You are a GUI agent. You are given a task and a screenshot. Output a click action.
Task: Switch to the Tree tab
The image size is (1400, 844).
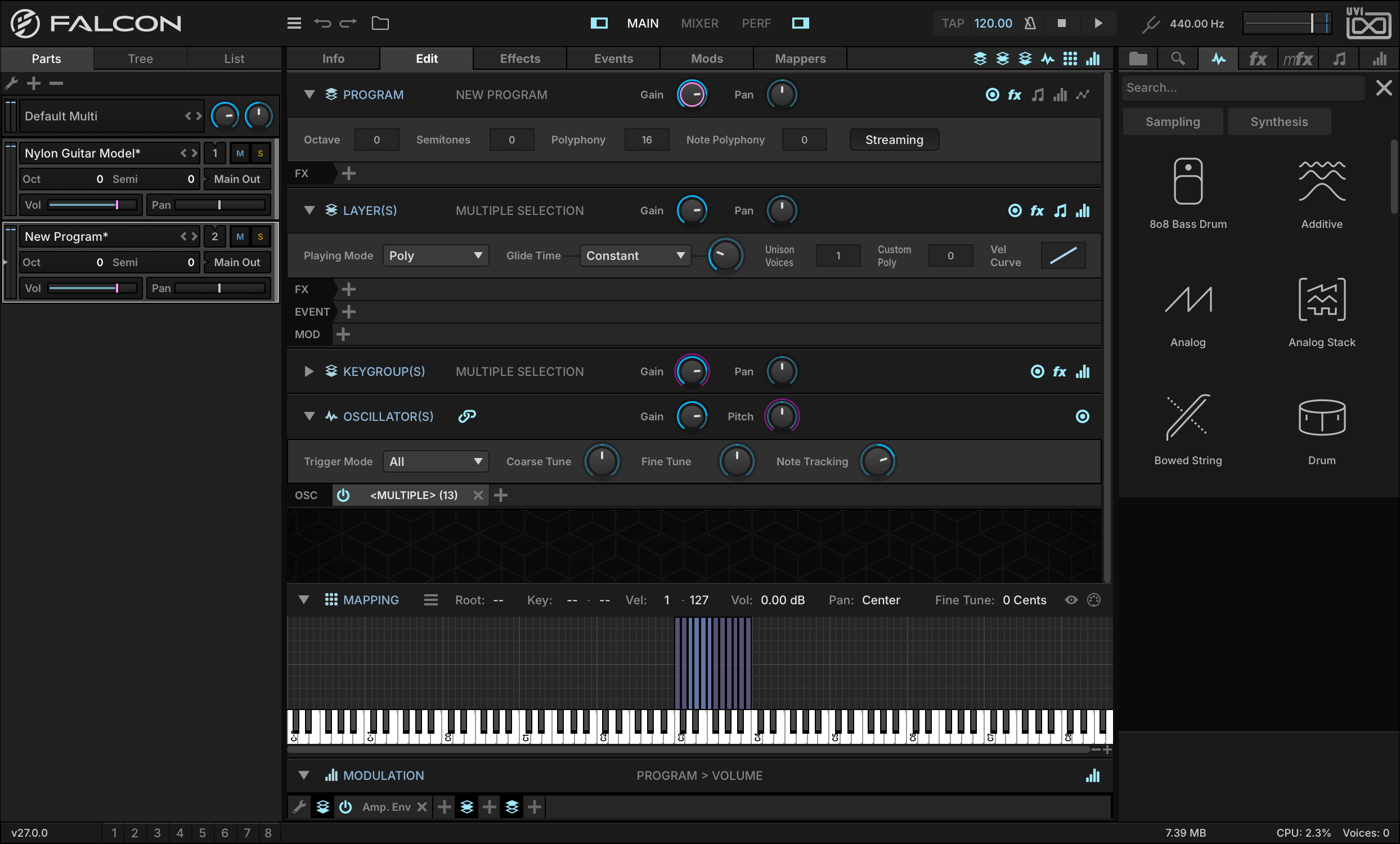[x=140, y=59]
